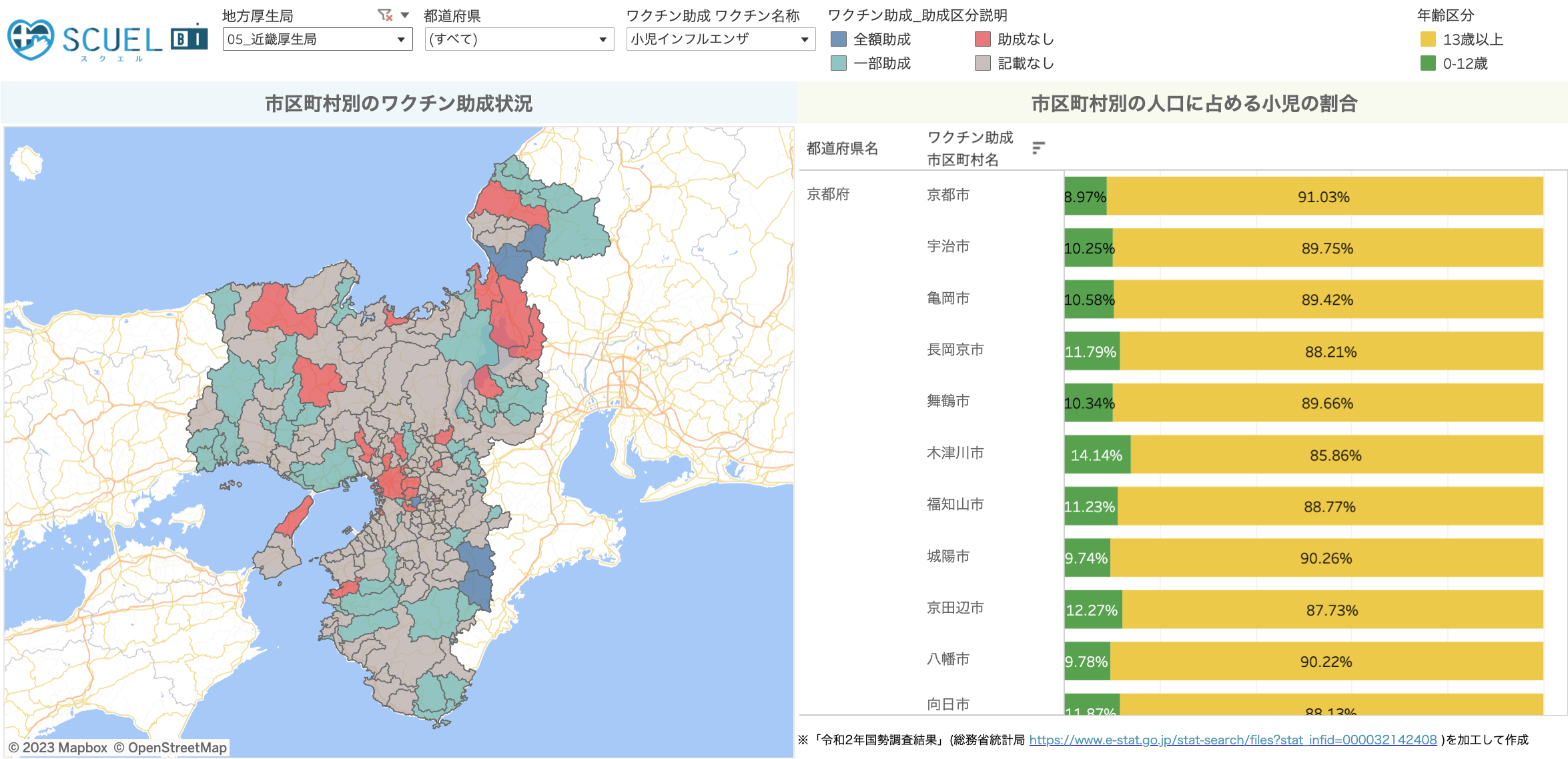Open the 都道府県 (すべて) dropdown
The width and height of the screenshot is (1568, 759).
tap(518, 39)
